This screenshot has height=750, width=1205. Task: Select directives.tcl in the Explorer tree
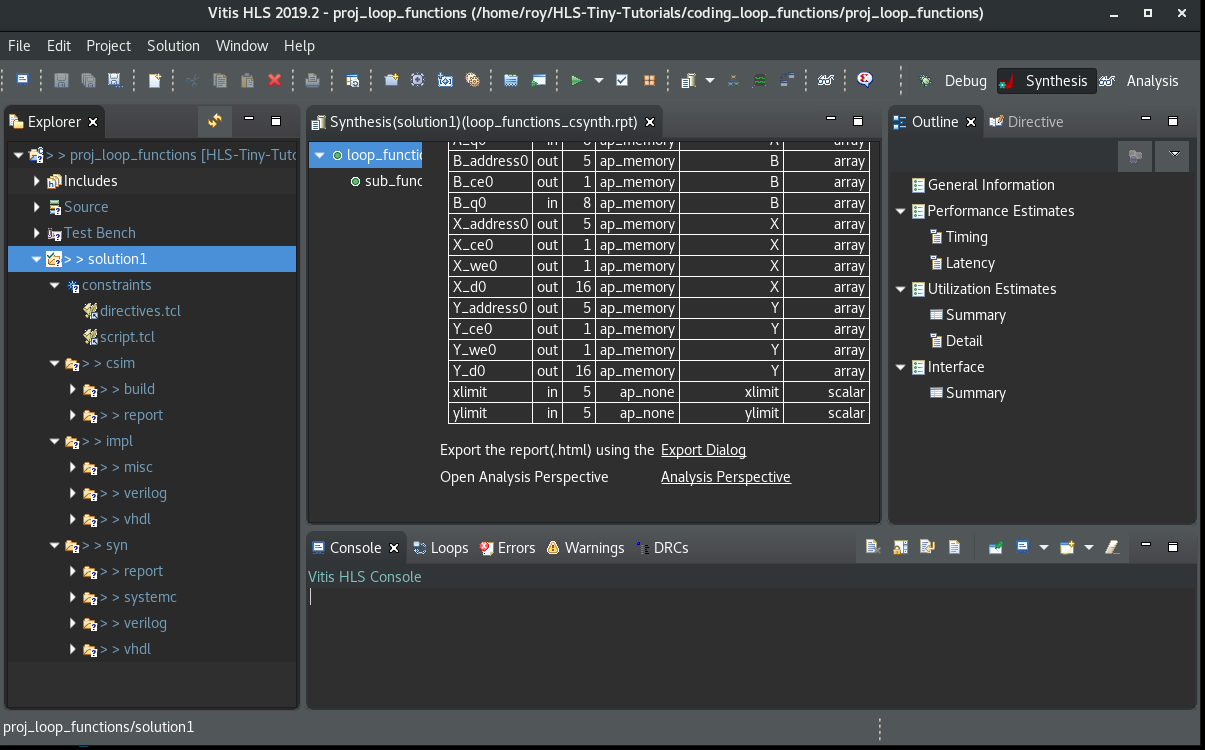coord(140,311)
